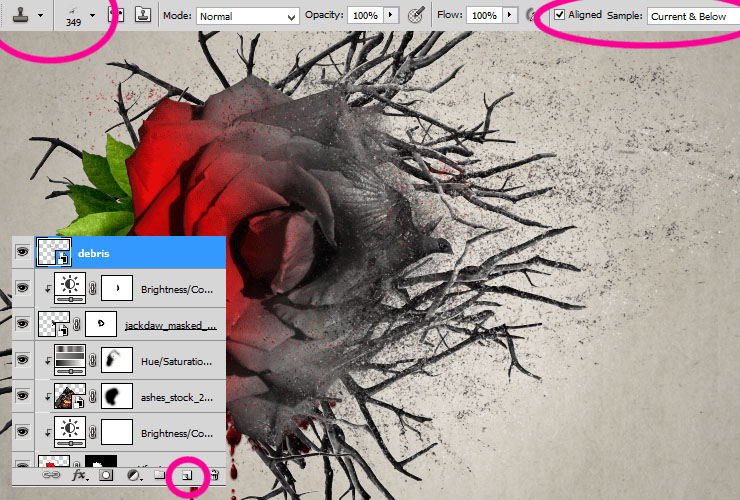Hide Brightness/Contrast layer below ashes_stock

tap(22, 431)
